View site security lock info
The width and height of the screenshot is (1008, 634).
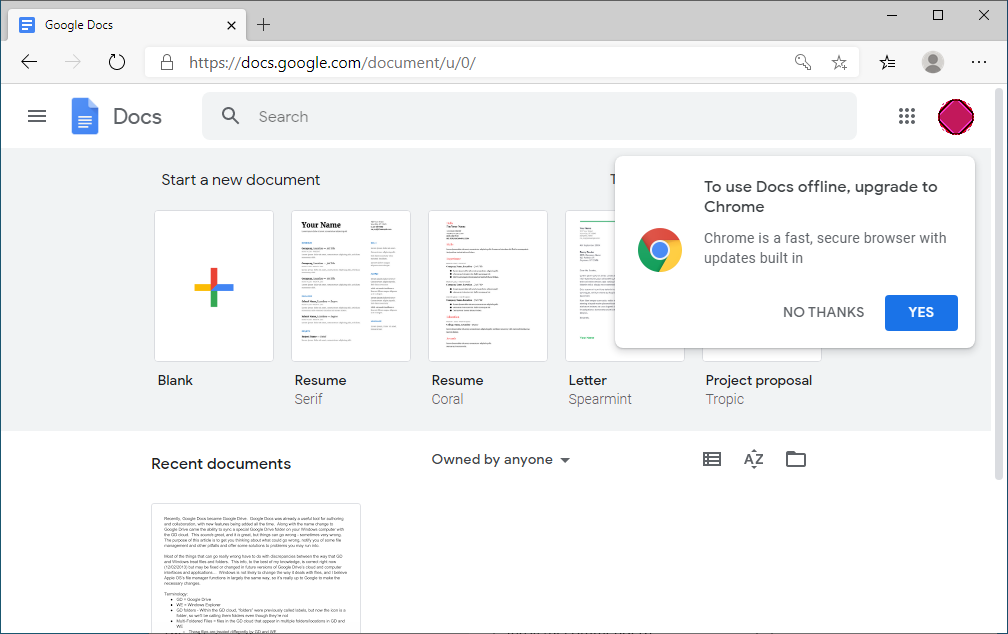(166, 62)
